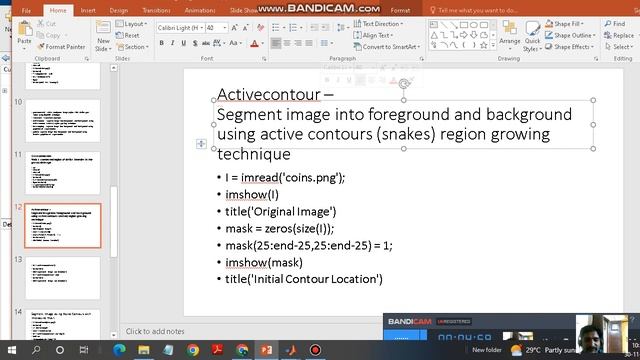Open the Font dialog launcher

click(x=264, y=59)
